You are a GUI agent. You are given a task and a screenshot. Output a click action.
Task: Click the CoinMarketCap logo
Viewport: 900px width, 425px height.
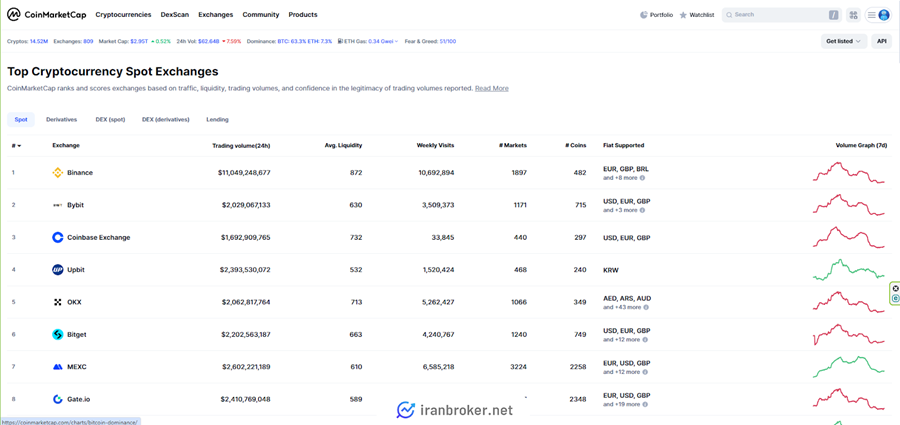coord(46,15)
